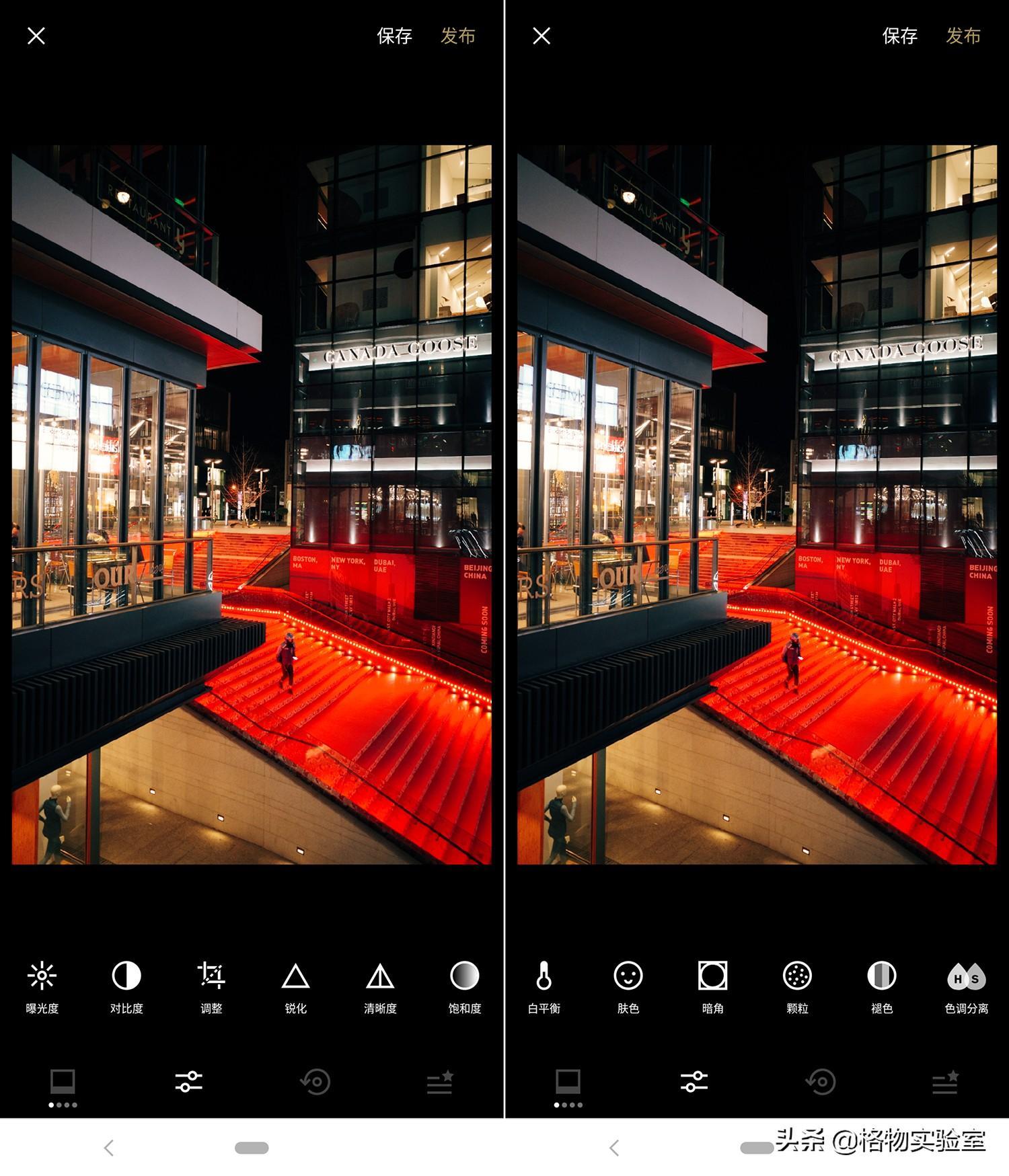
Task: Tap 保存 save in right screen
Action: coord(900,36)
